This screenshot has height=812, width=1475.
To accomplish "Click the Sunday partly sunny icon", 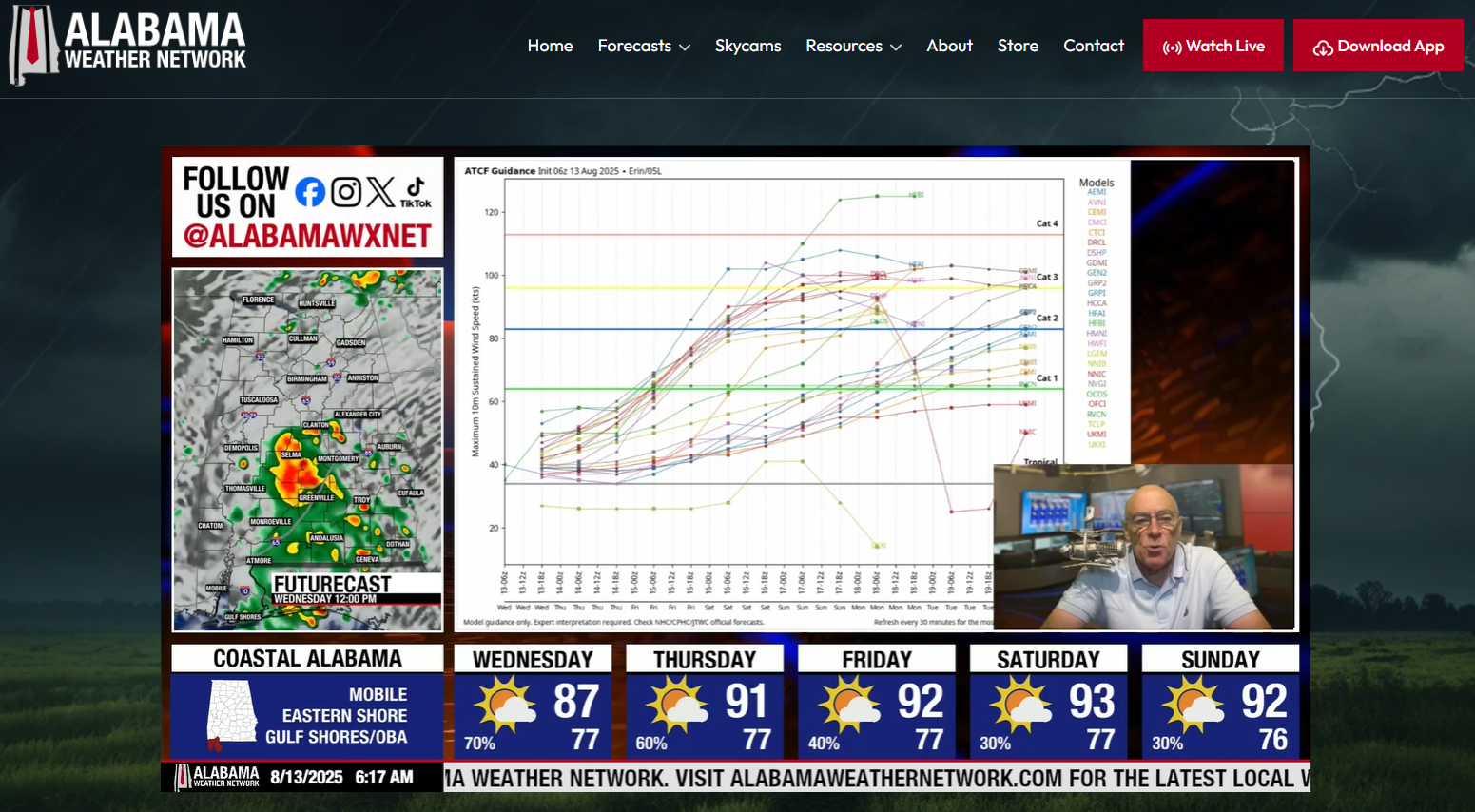I will pos(1194,706).
